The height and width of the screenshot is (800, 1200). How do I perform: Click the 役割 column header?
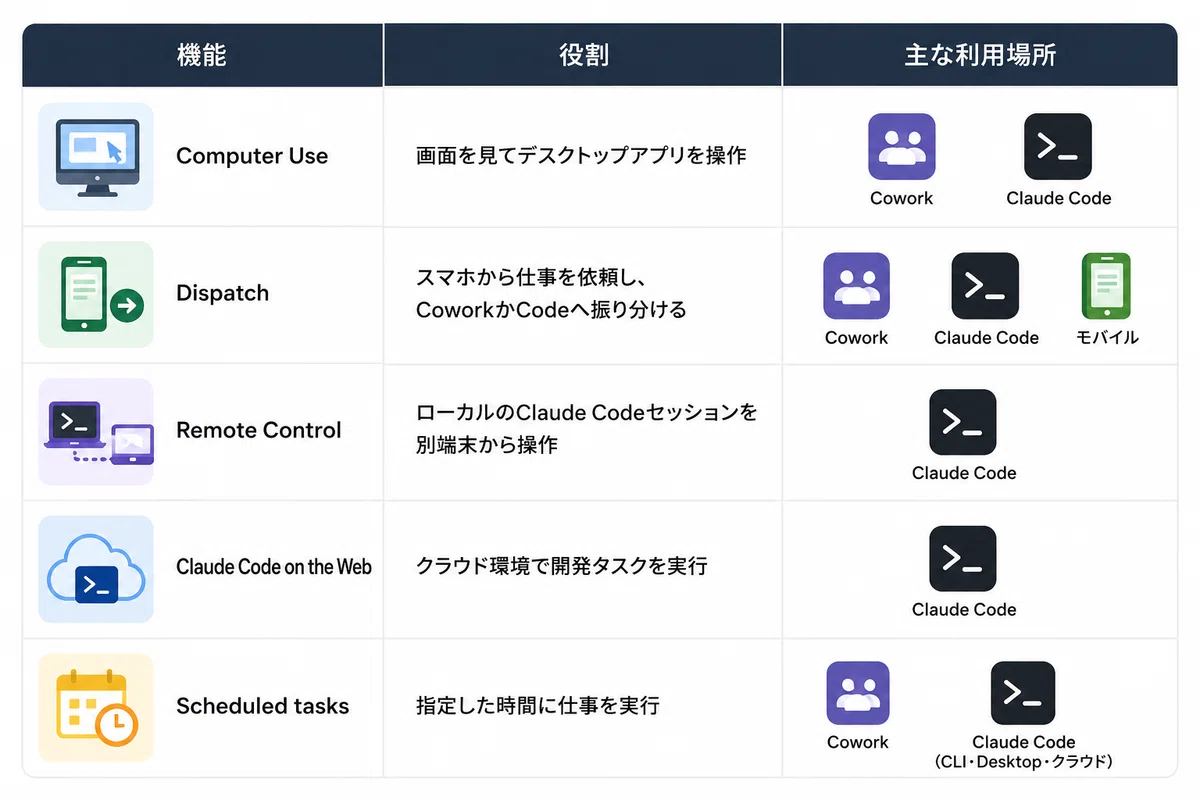pos(583,55)
